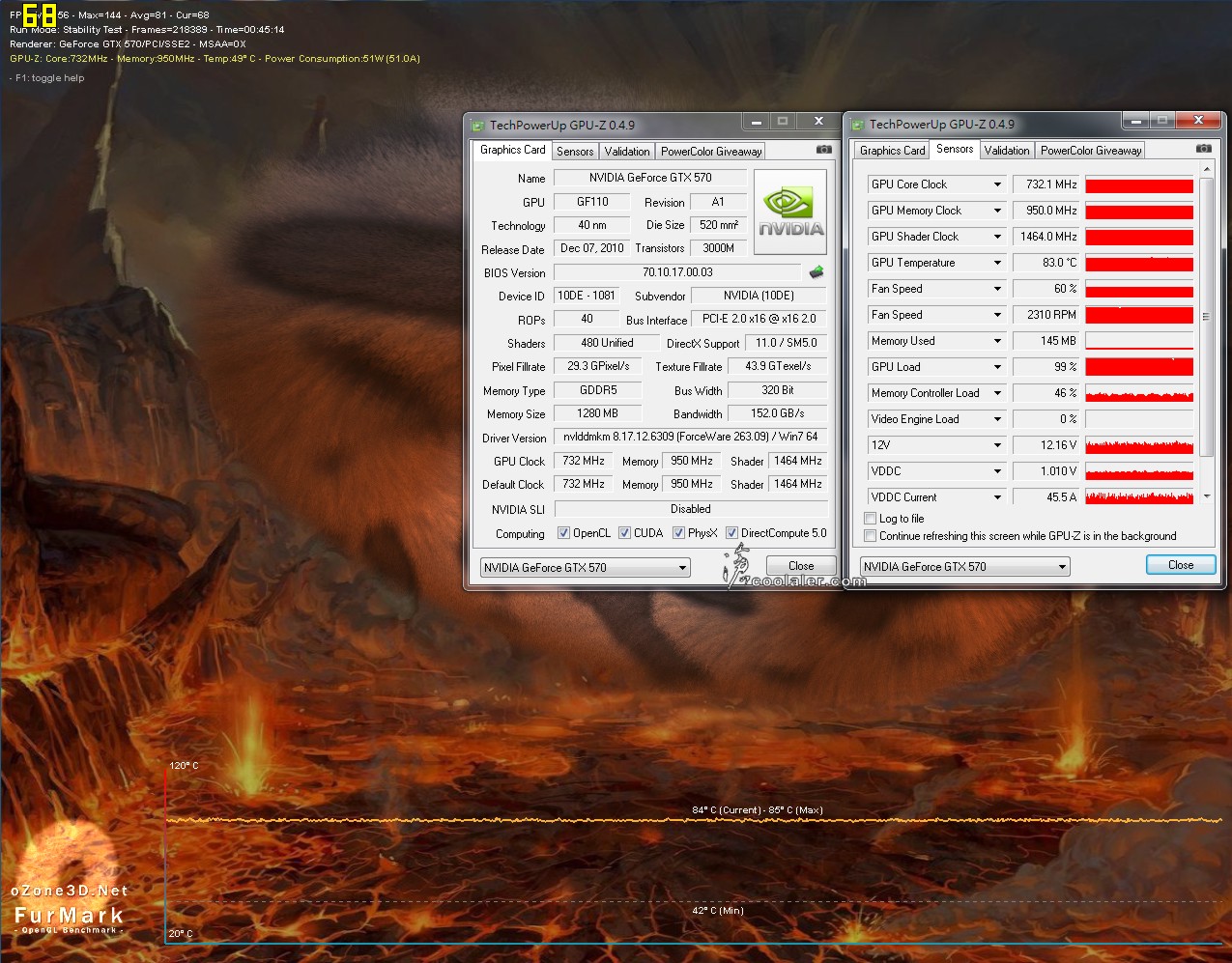
Task: Click the Close button in left GPU-Z window
Action: pos(801,566)
